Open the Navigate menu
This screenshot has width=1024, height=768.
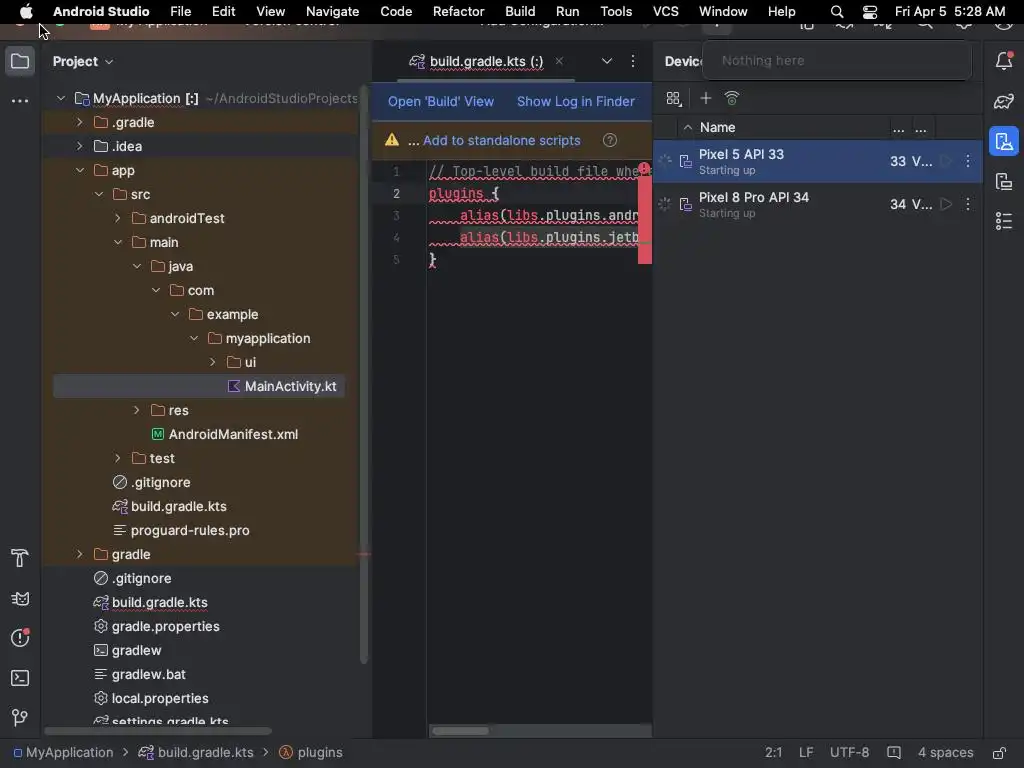[x=332, y=12]
